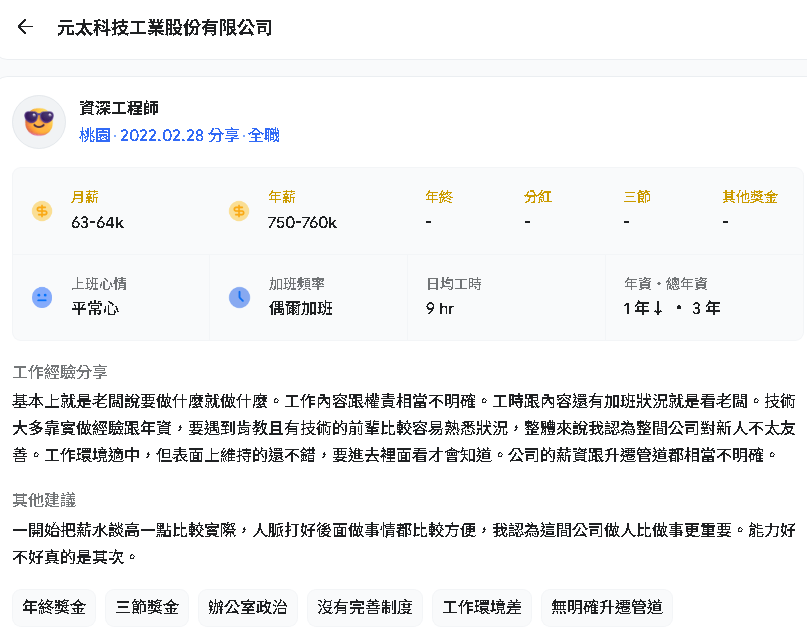The image size is (807, 629).
Task: Click the seniority value 1 年↓ · 3 年
Action: click(x=672, y=308)
